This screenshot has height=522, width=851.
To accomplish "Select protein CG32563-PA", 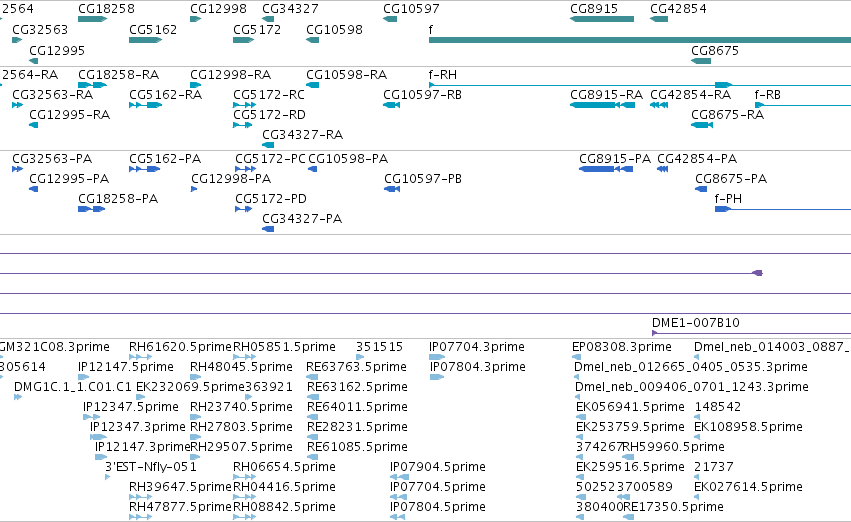I will click(52, 159).
